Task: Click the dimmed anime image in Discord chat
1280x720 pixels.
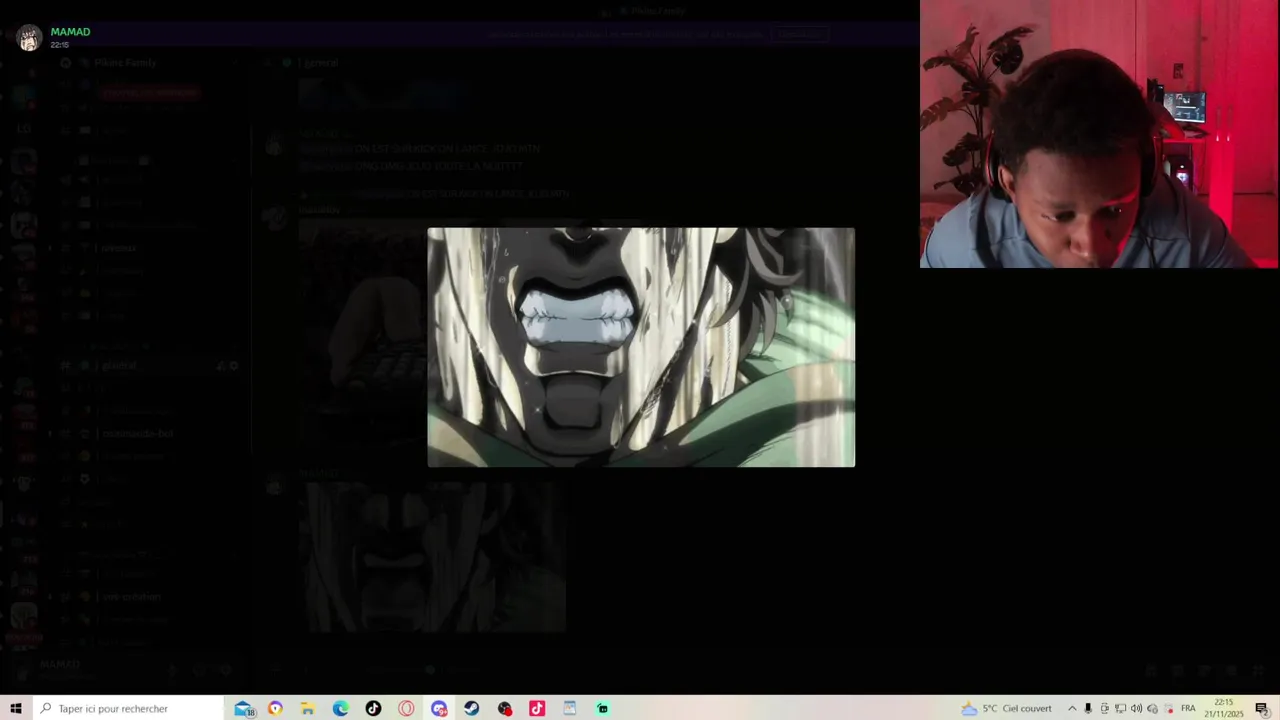Action: [435, 557]
